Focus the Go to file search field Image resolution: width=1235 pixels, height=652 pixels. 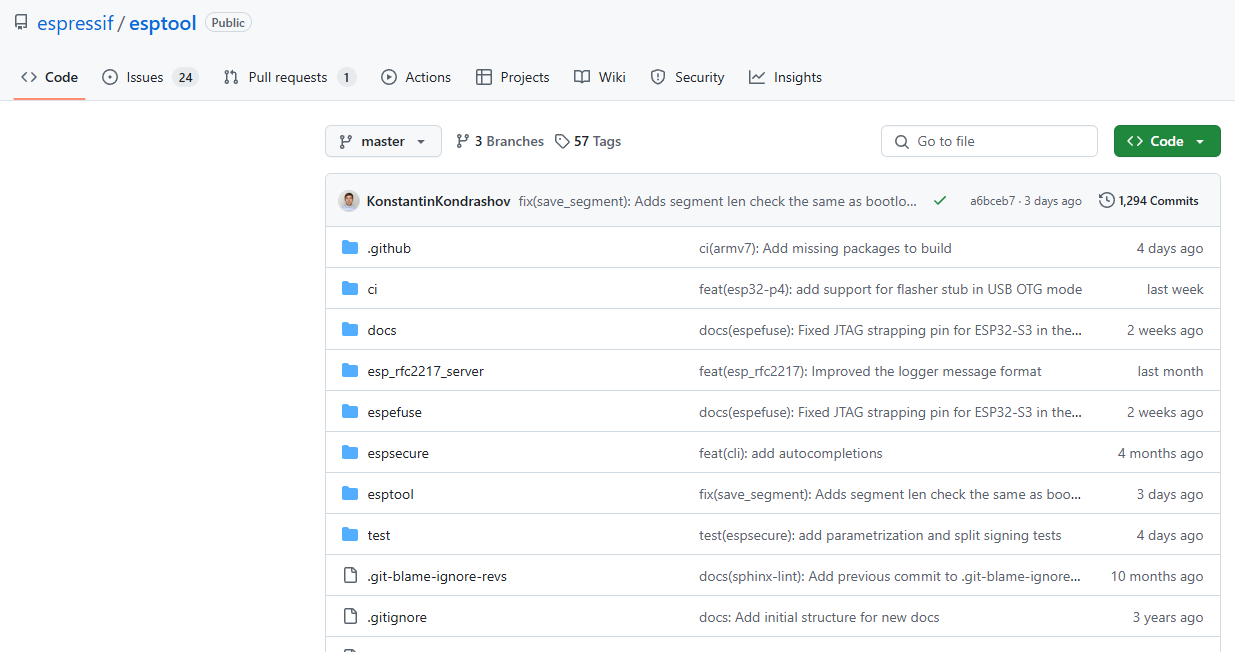pos(989,141)
